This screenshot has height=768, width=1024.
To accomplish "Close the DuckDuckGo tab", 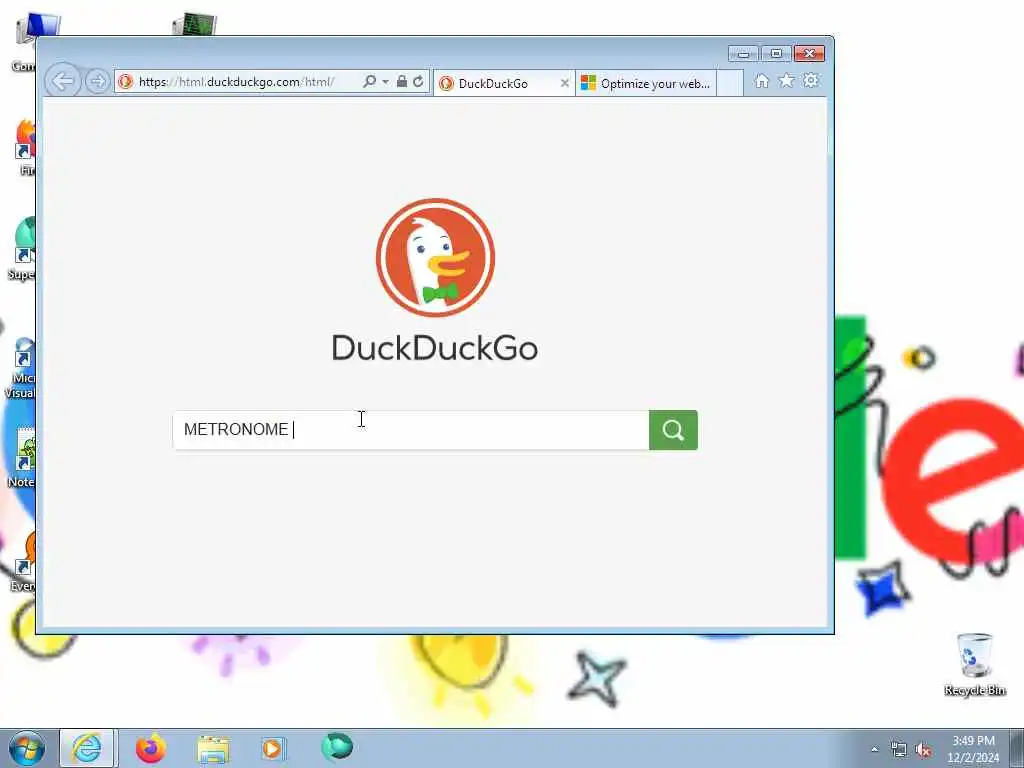I will [x=565, y=84].
